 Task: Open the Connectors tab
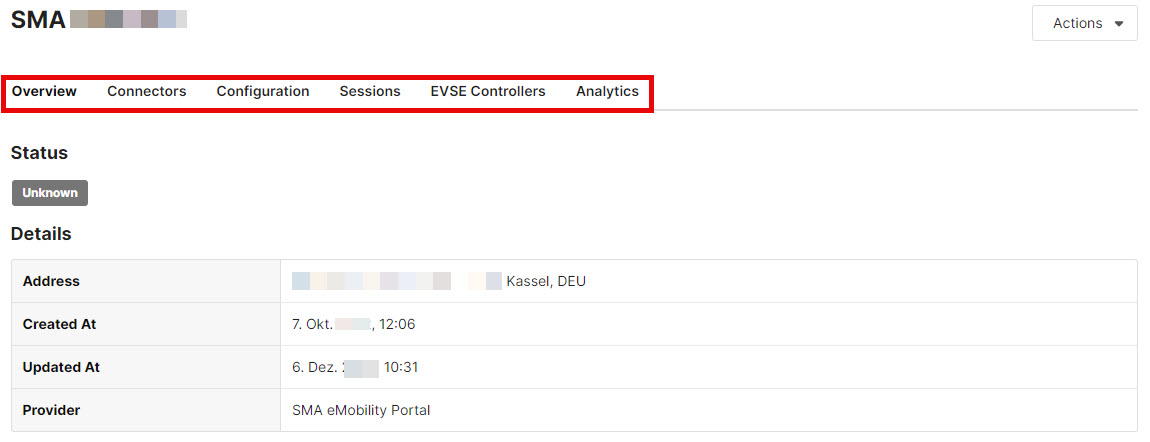(x=147, y=91)
